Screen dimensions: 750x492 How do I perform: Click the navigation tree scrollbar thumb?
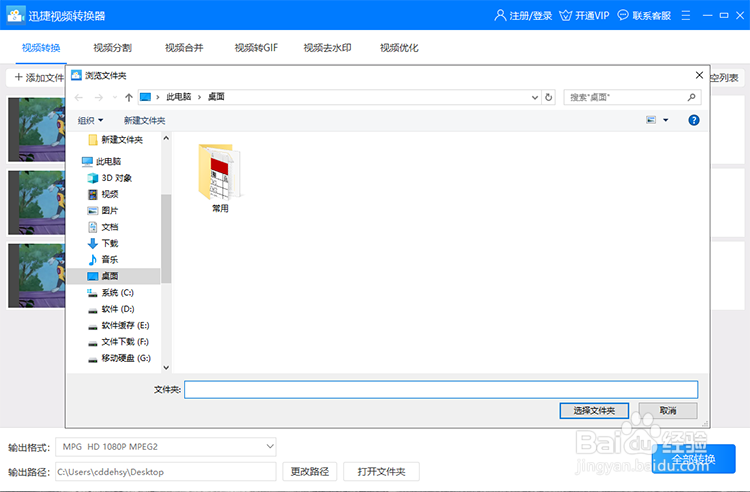pyautogui.click(x=166, y=238)
